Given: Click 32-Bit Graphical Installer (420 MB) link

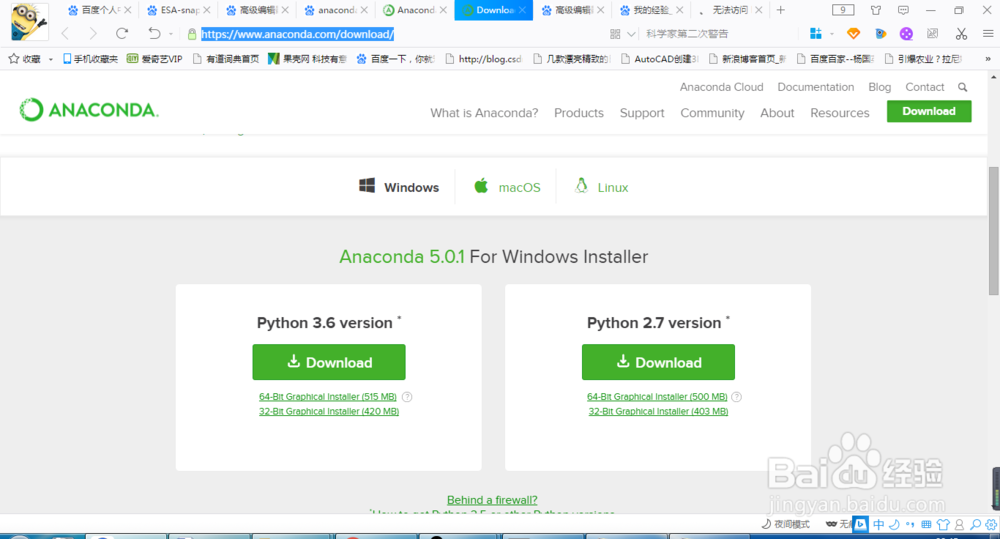Looking at the screenshot, I should (x=328, y=411).
